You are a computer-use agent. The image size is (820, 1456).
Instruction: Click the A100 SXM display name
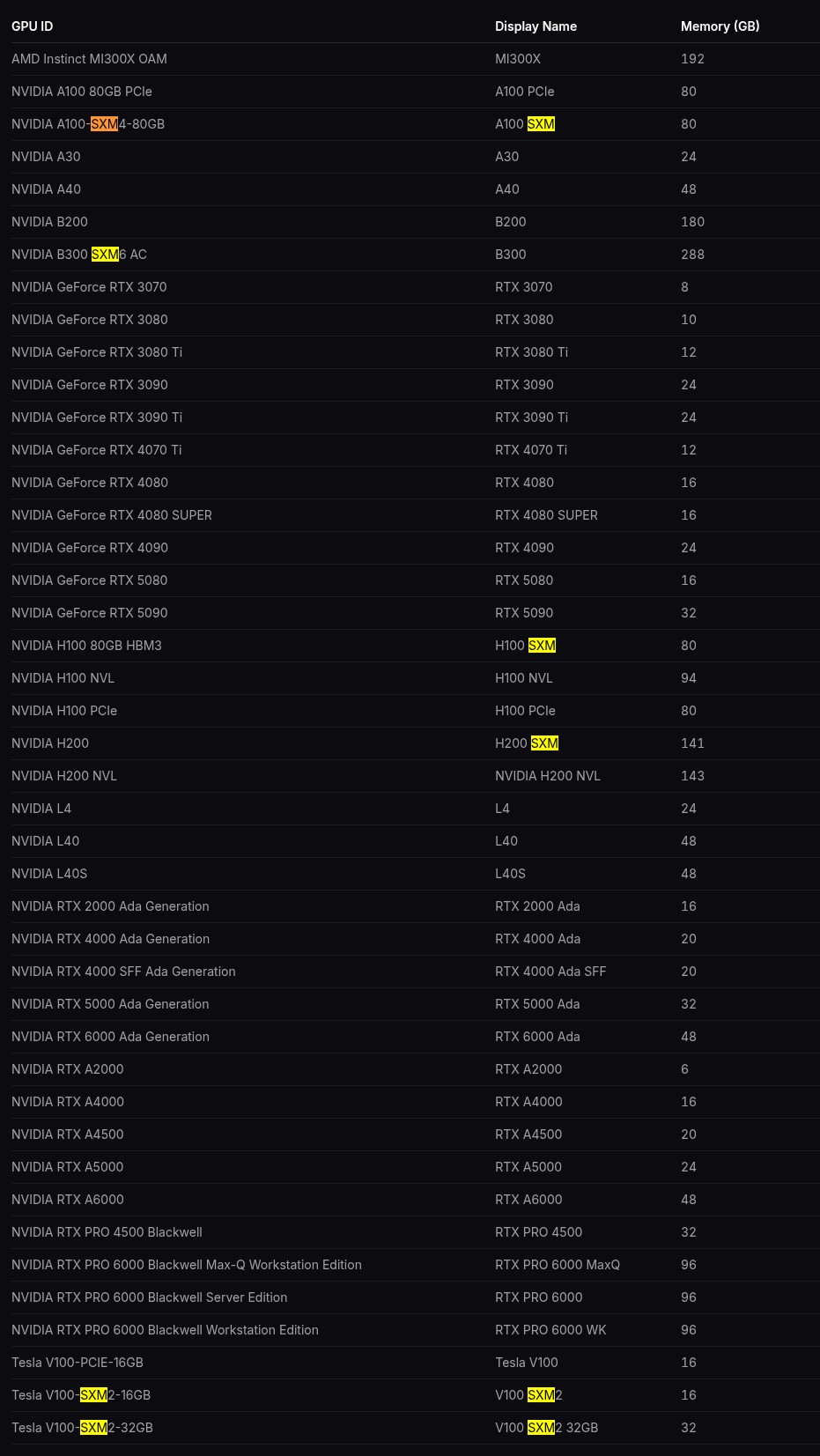[x=525, y=124]
